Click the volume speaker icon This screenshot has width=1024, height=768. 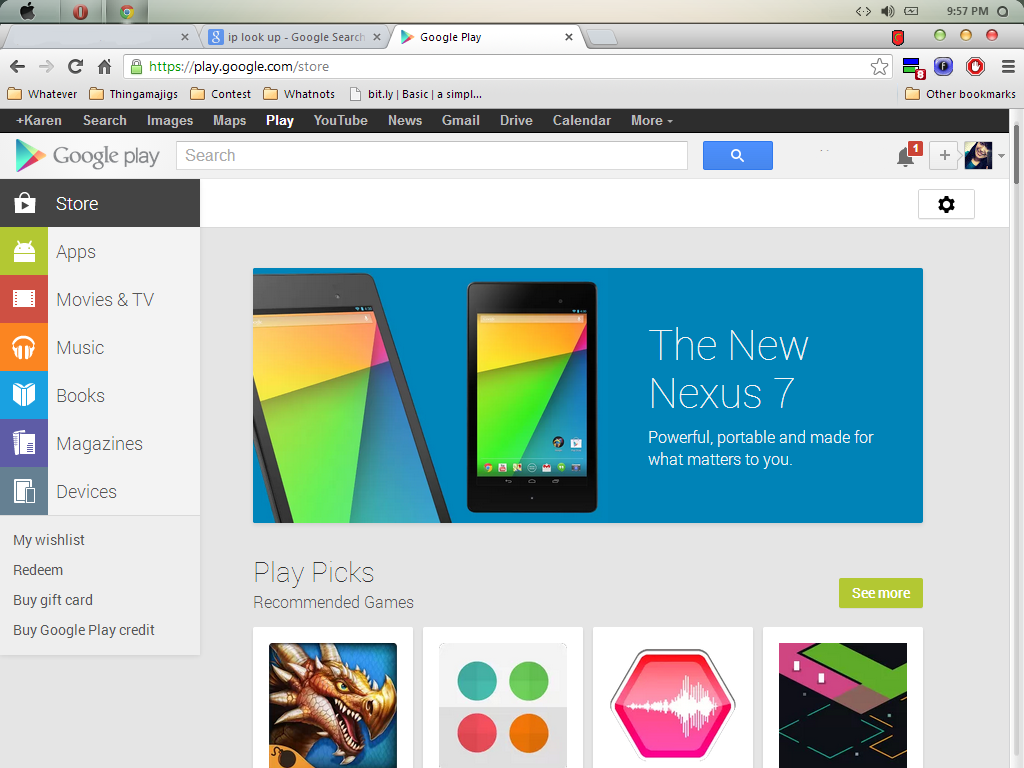(888, 11)
